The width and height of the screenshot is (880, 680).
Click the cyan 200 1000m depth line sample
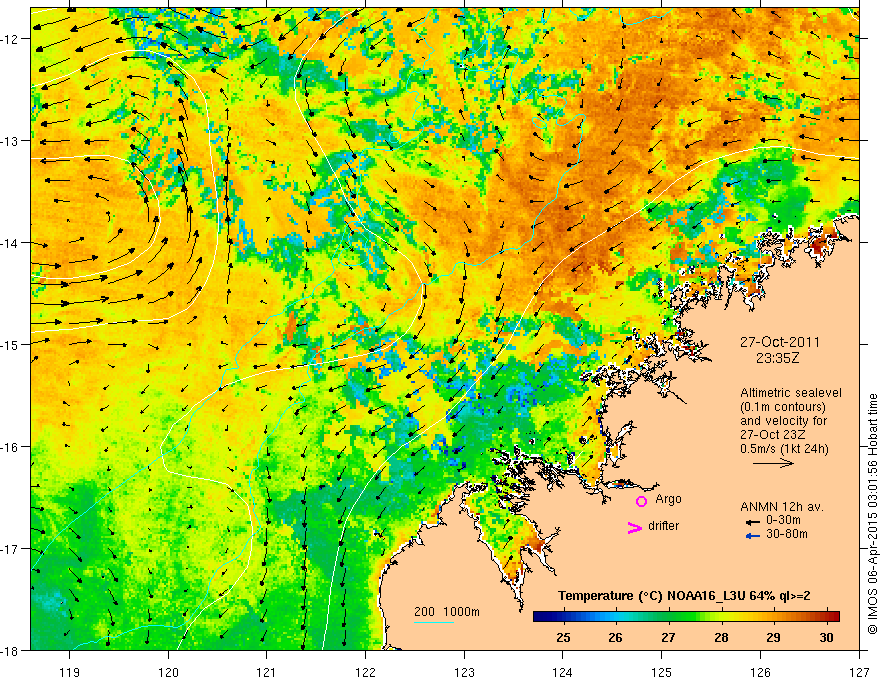(x=434, y=622)
